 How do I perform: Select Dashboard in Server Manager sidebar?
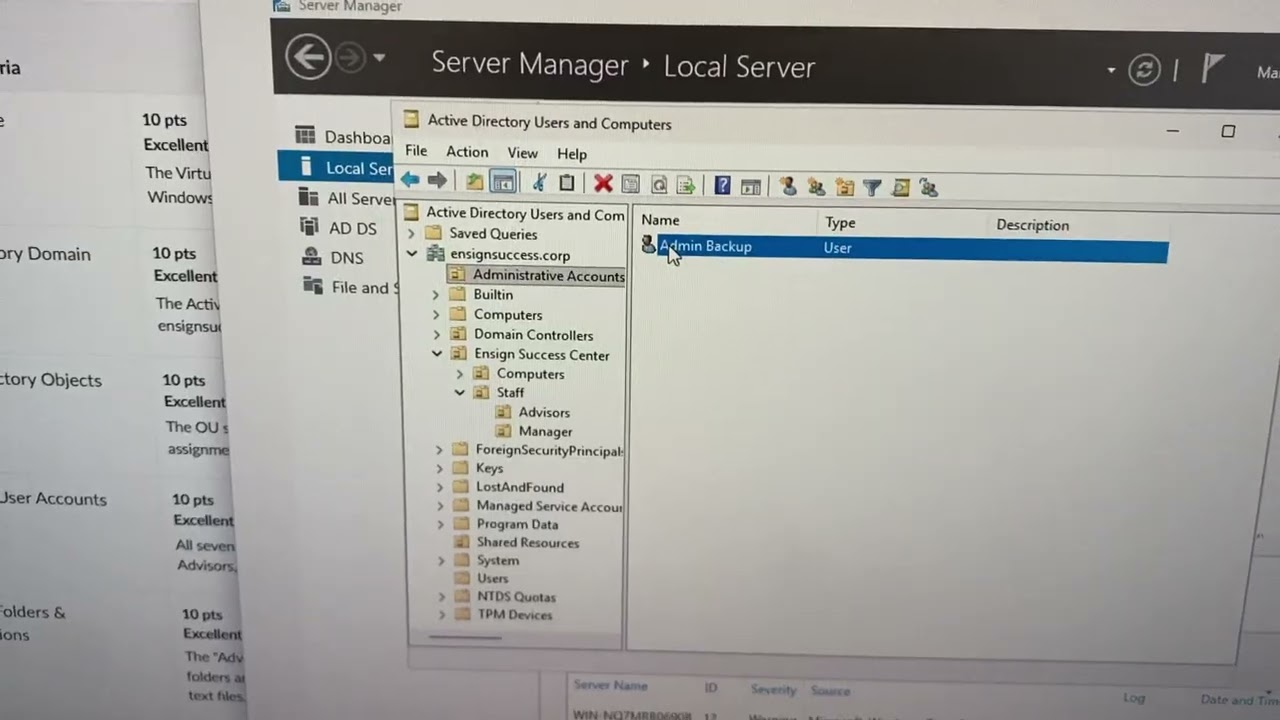(x=343, y=136)
